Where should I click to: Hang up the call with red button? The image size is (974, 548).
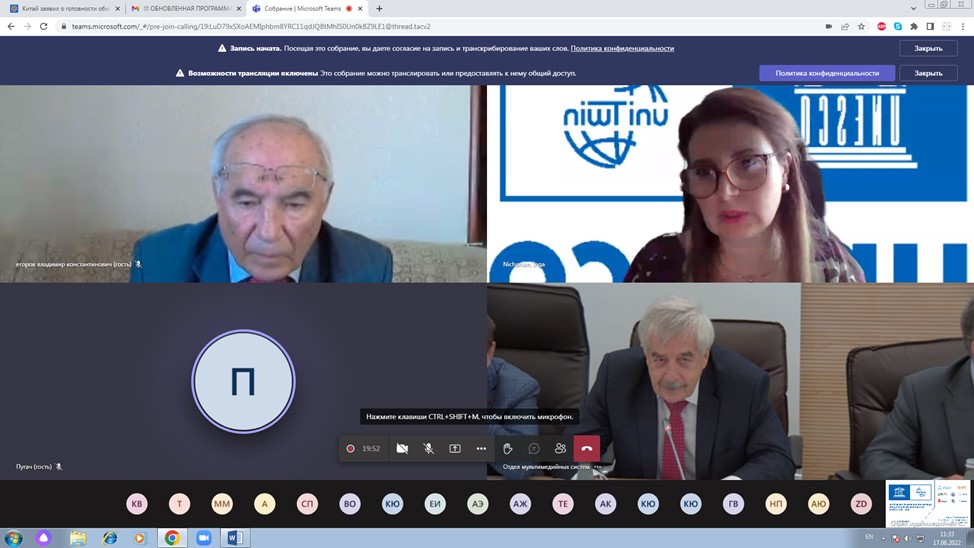tap(587, 449)
